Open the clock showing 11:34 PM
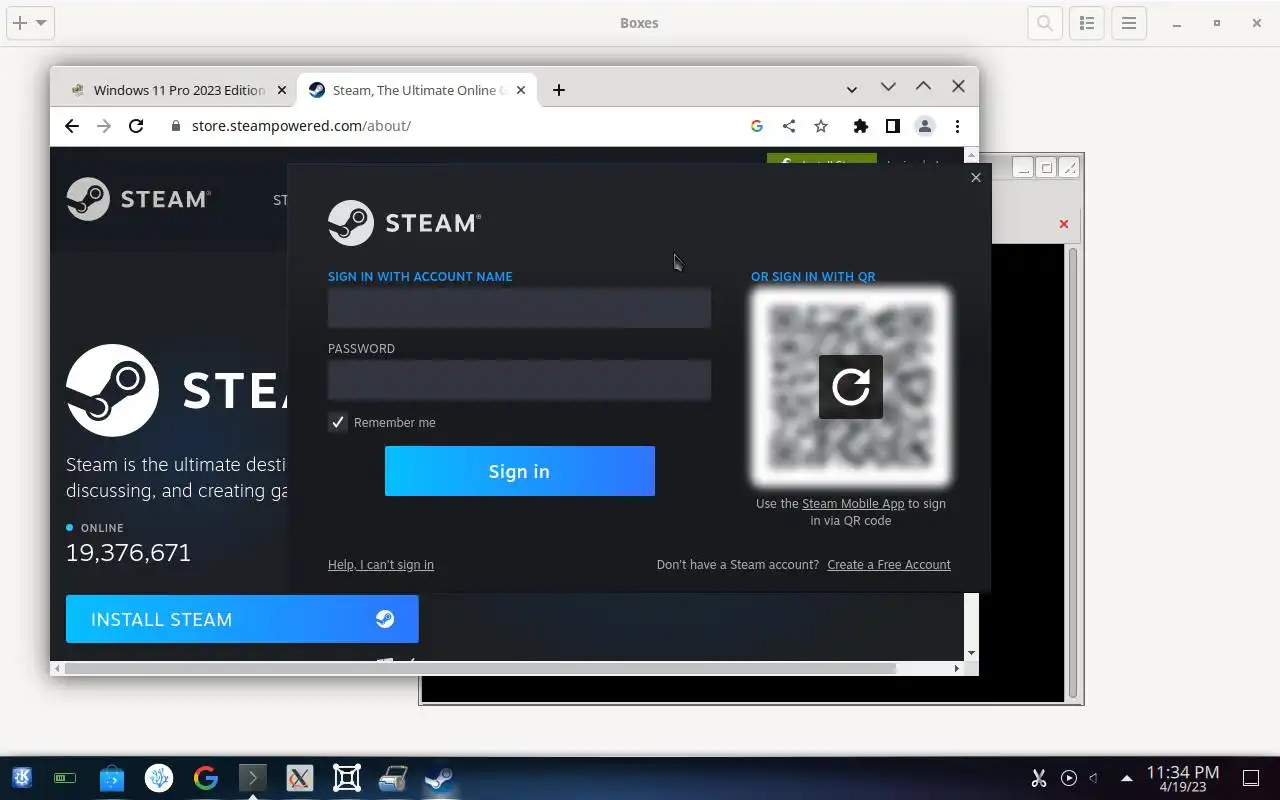Image resolution: width=1280 pixels, height=800 pixels. (1183, 778)
